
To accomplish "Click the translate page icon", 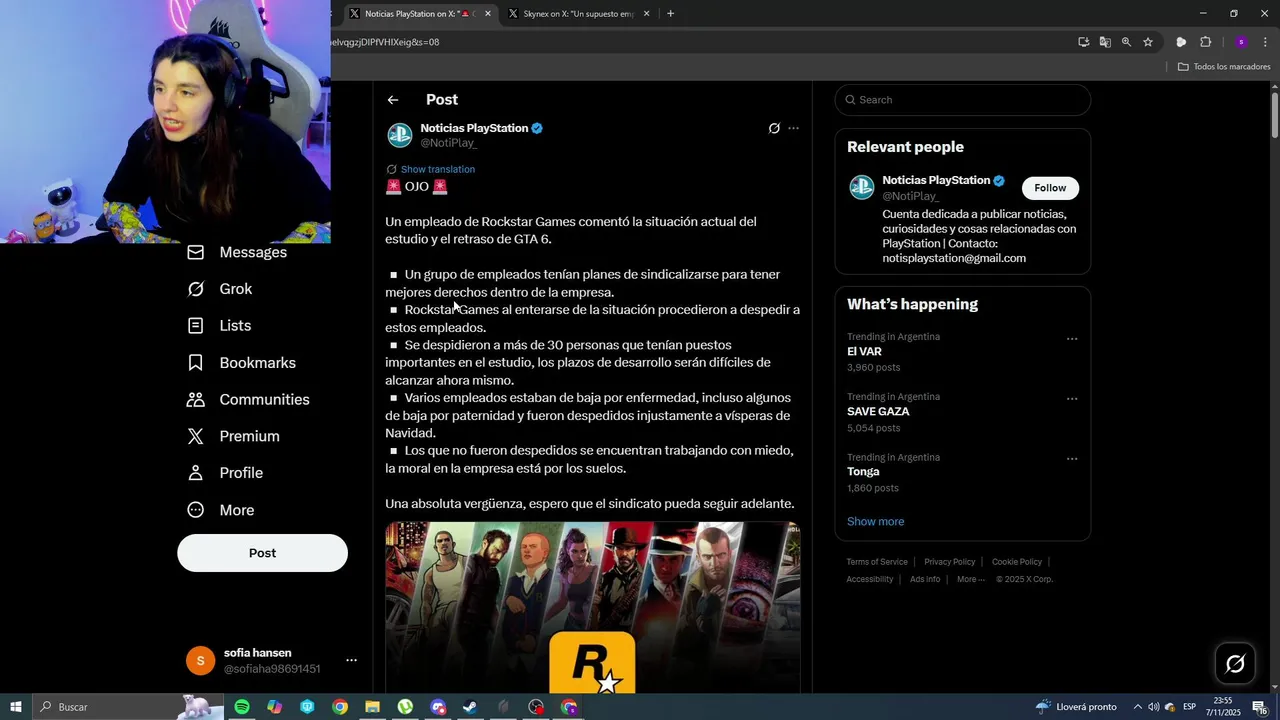I will tap(1105, 42).
